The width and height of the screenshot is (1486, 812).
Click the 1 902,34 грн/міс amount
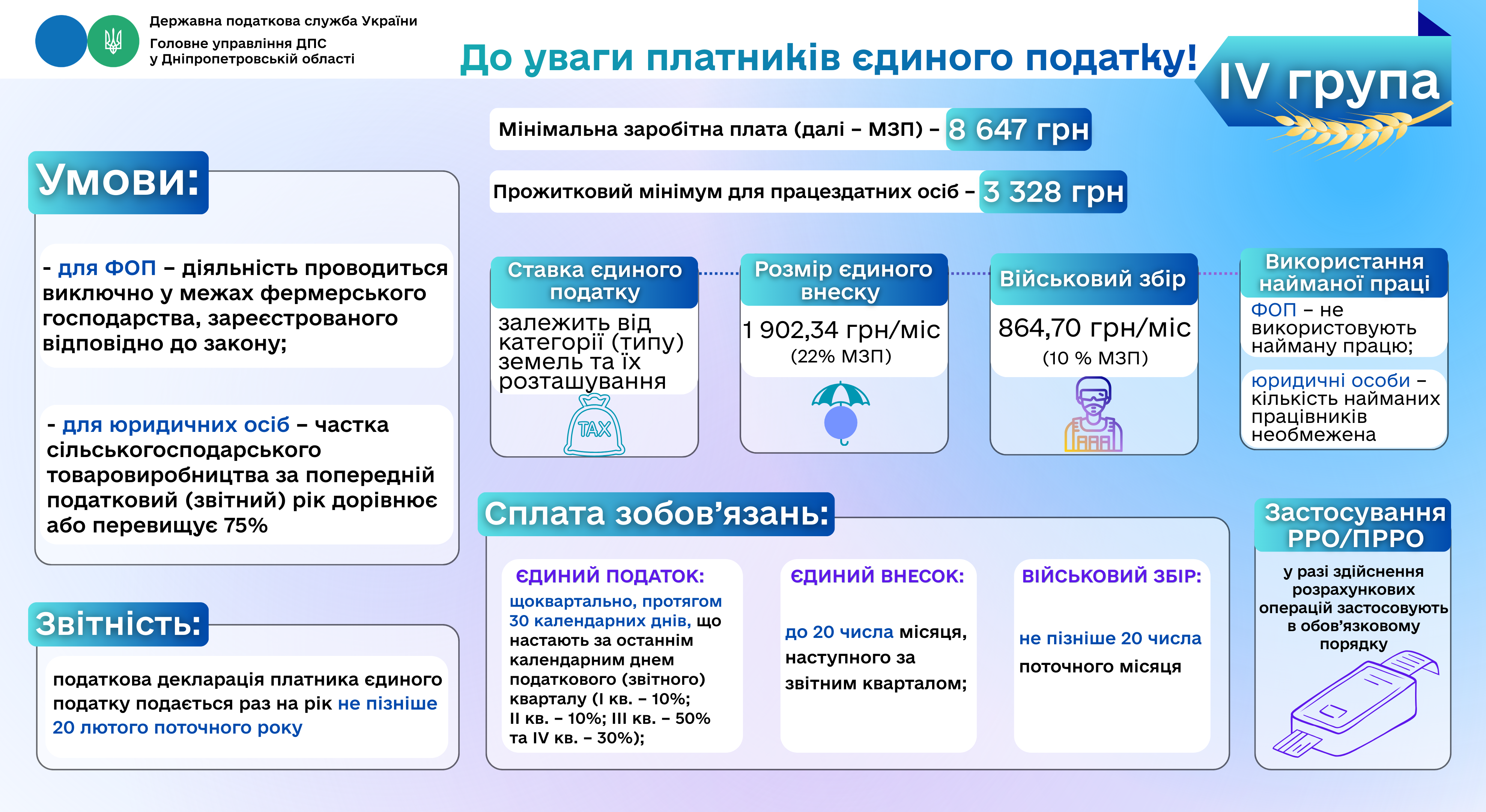click(x=841, y=331)
